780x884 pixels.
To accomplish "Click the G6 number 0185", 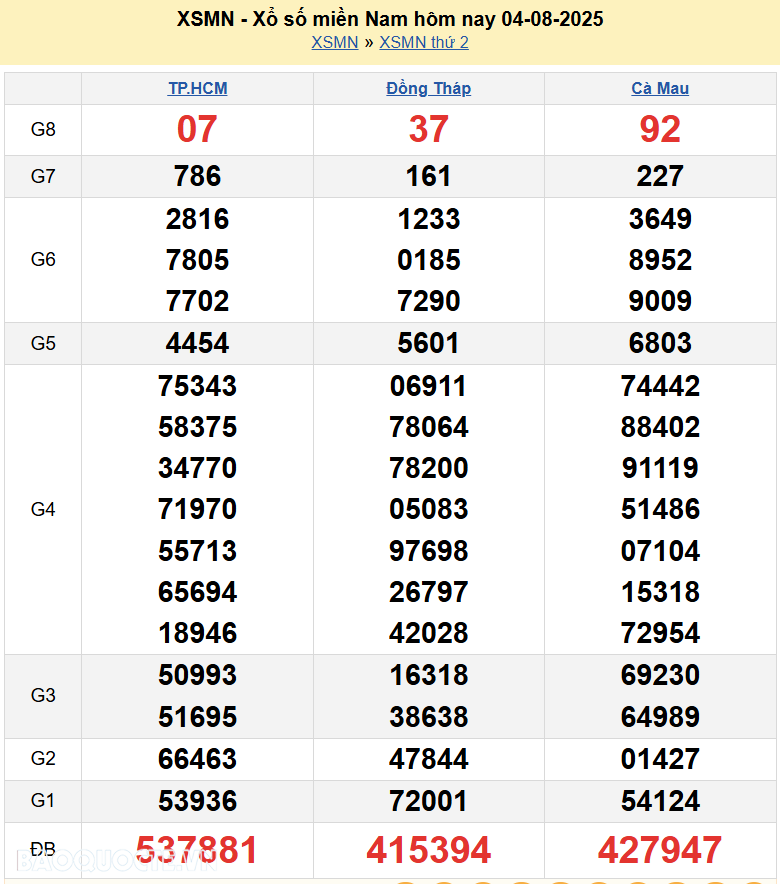I will [428, 260].
